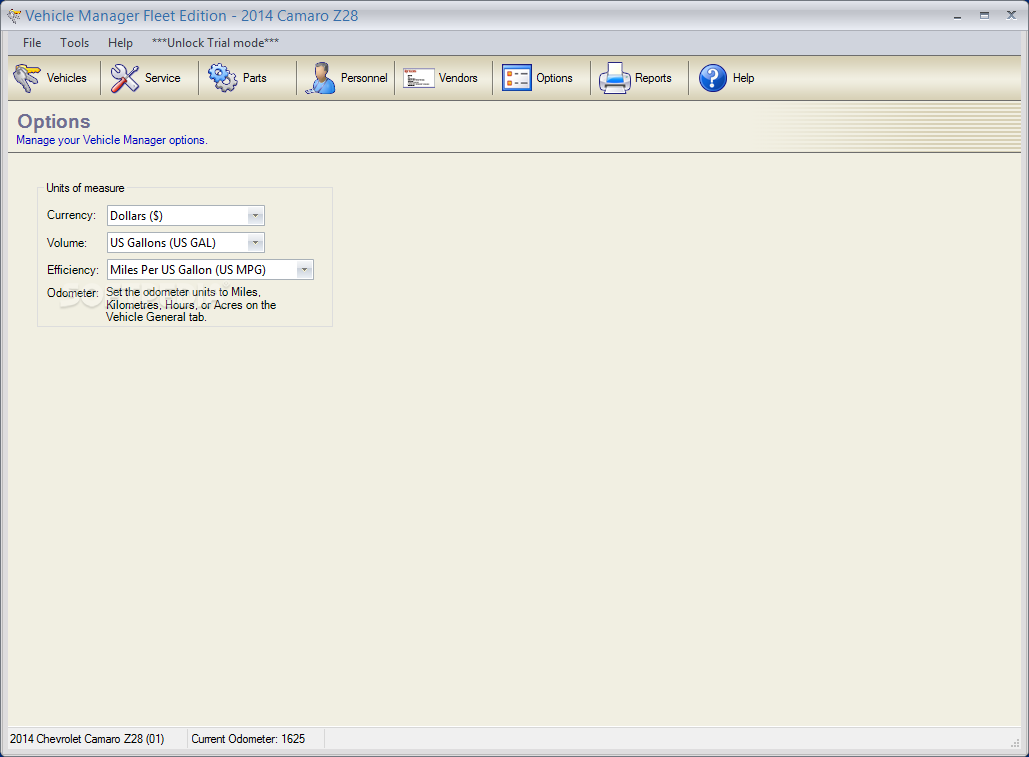Click the Options toolbar label
The image size is (1029, 757).
[554, 78]
